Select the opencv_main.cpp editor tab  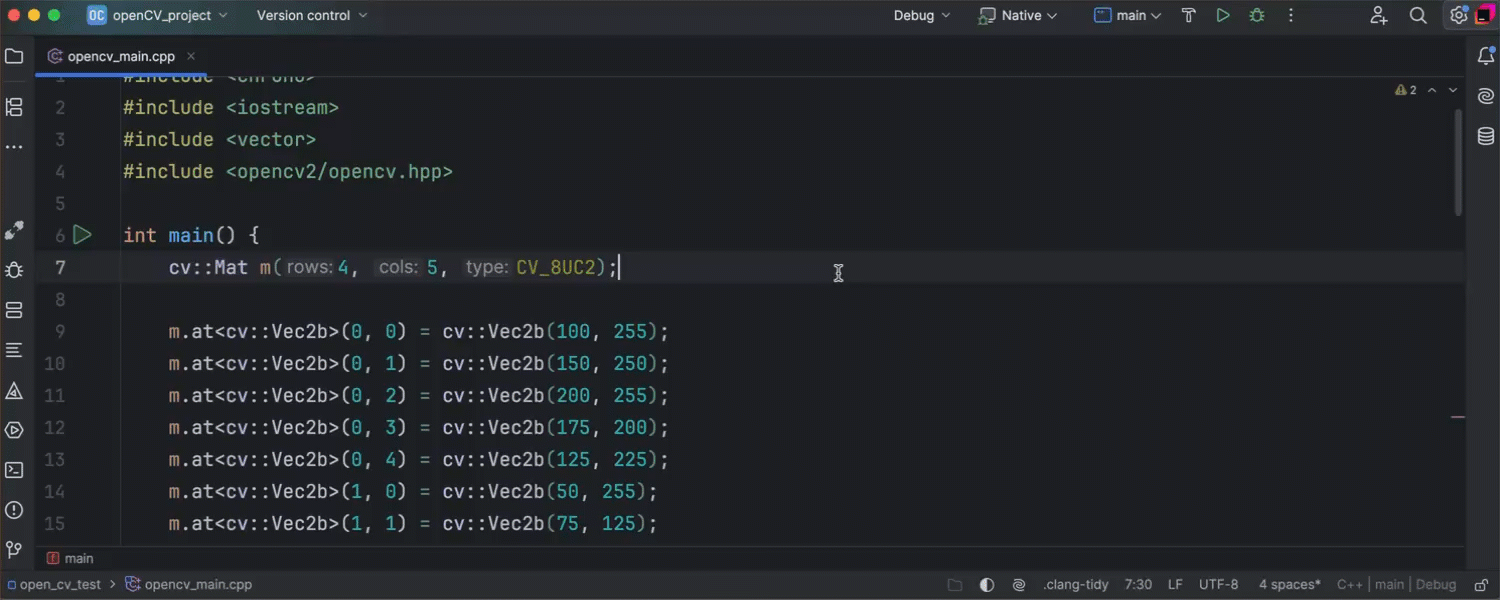pyautogui.click(x=120, y=57)
